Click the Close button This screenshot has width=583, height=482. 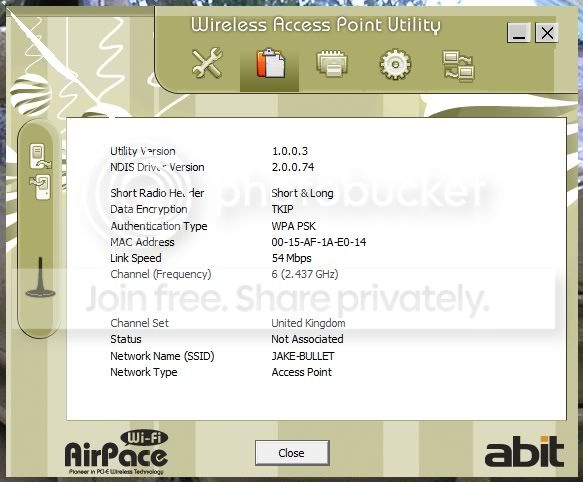[x=292, y=453]
